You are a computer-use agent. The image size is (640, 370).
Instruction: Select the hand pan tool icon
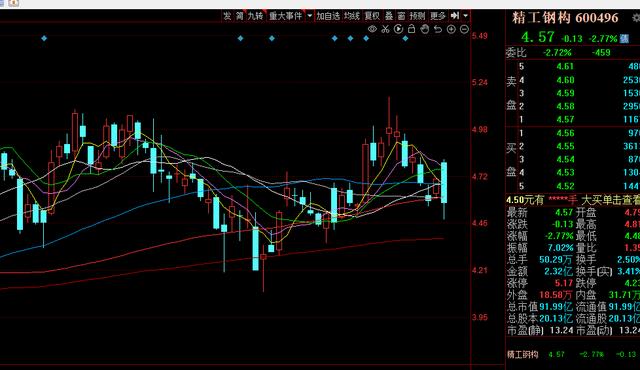(x=424, y=29)
